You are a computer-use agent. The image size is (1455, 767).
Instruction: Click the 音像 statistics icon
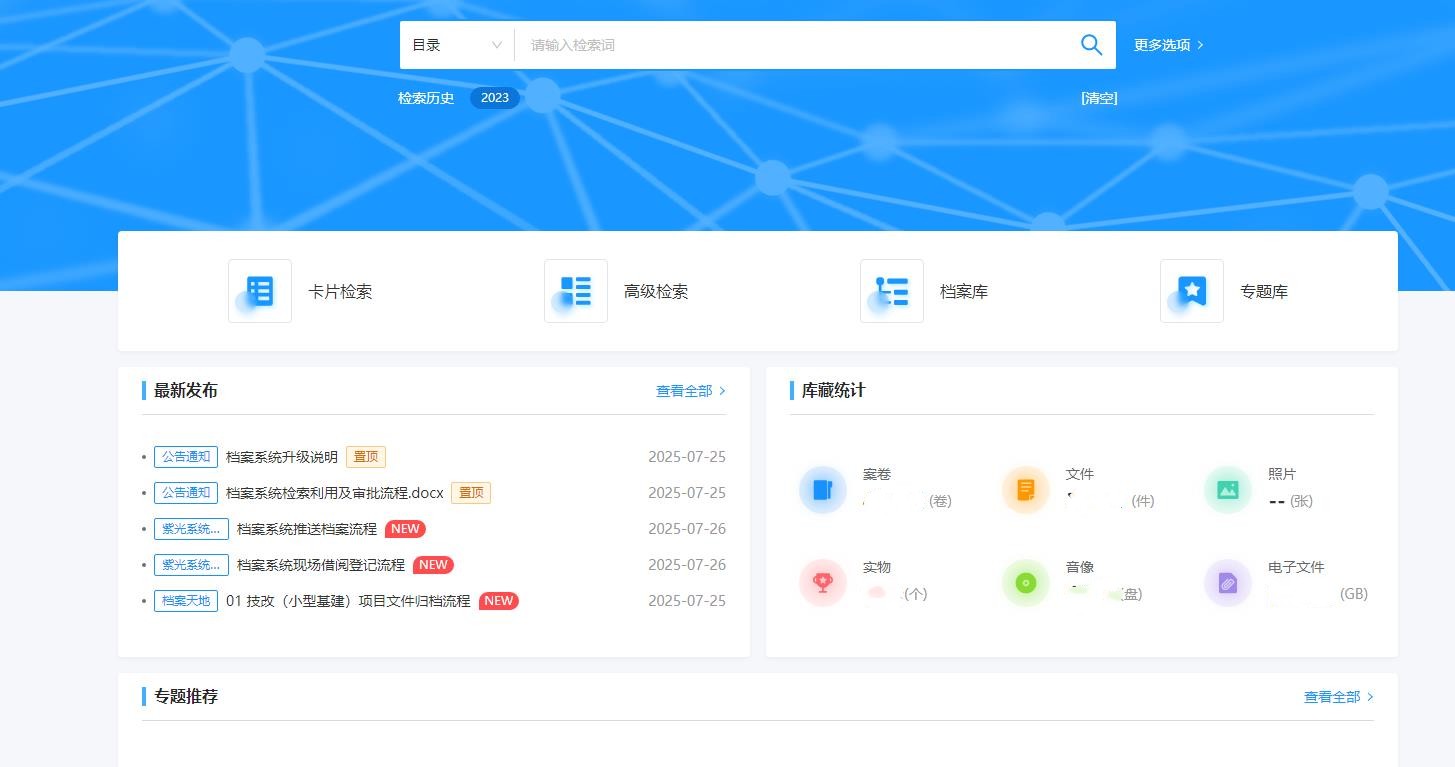(x=1025, y=582)
